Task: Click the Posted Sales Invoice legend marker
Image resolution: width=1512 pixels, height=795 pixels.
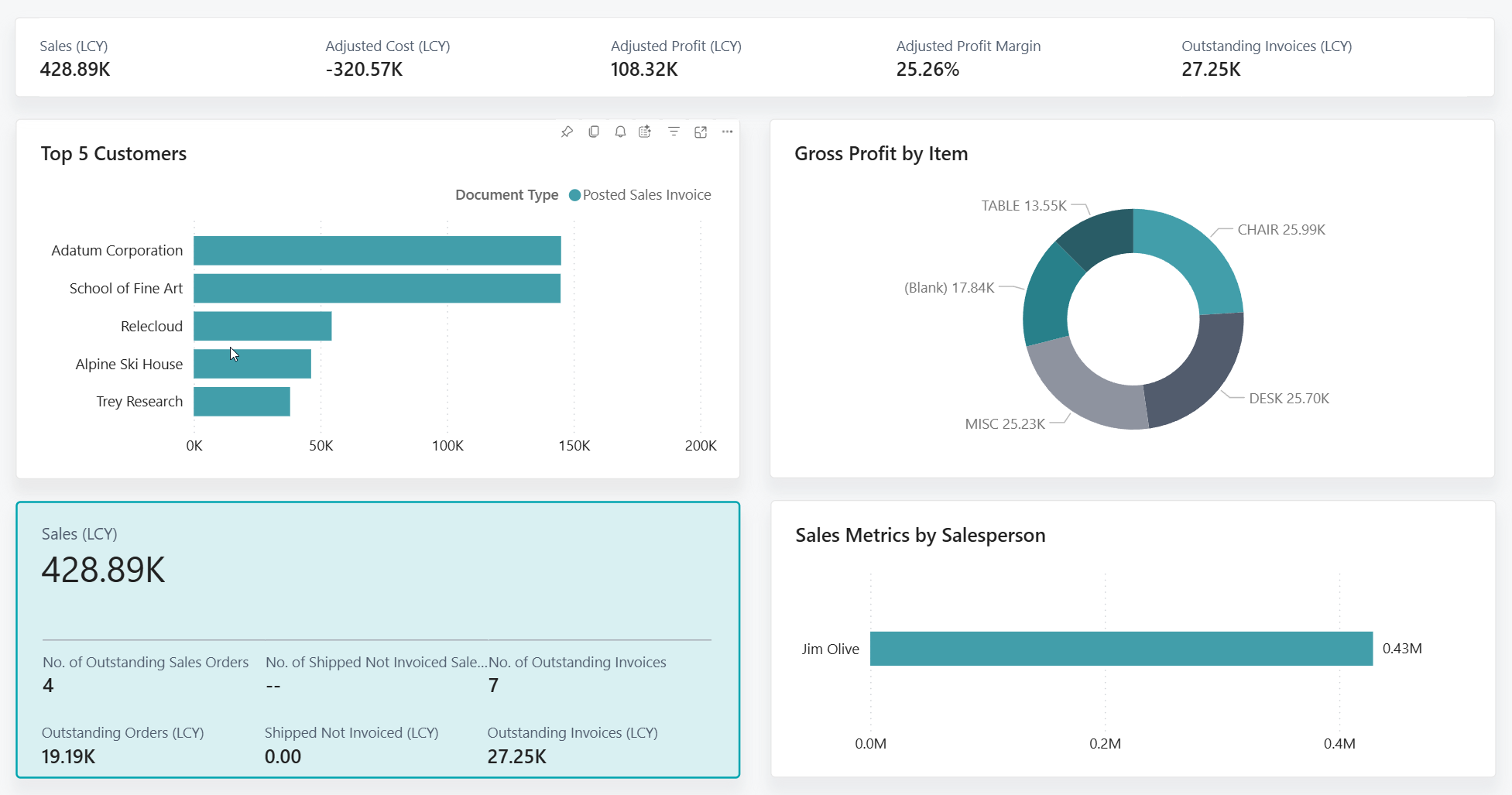Action: [x=574, y=195]
